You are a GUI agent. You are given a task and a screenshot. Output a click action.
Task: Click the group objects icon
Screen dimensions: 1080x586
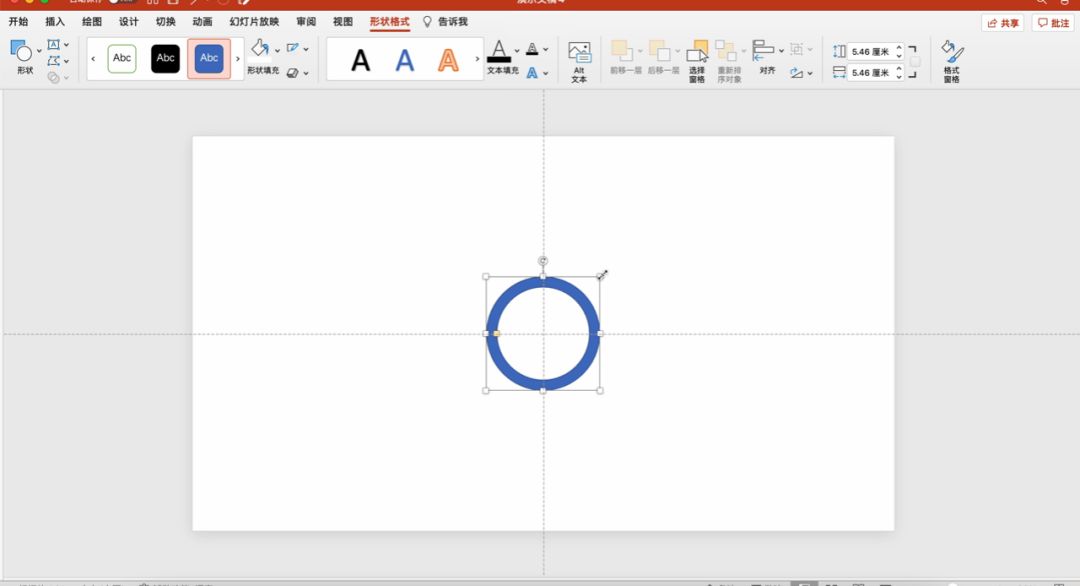tap(797, 49)
